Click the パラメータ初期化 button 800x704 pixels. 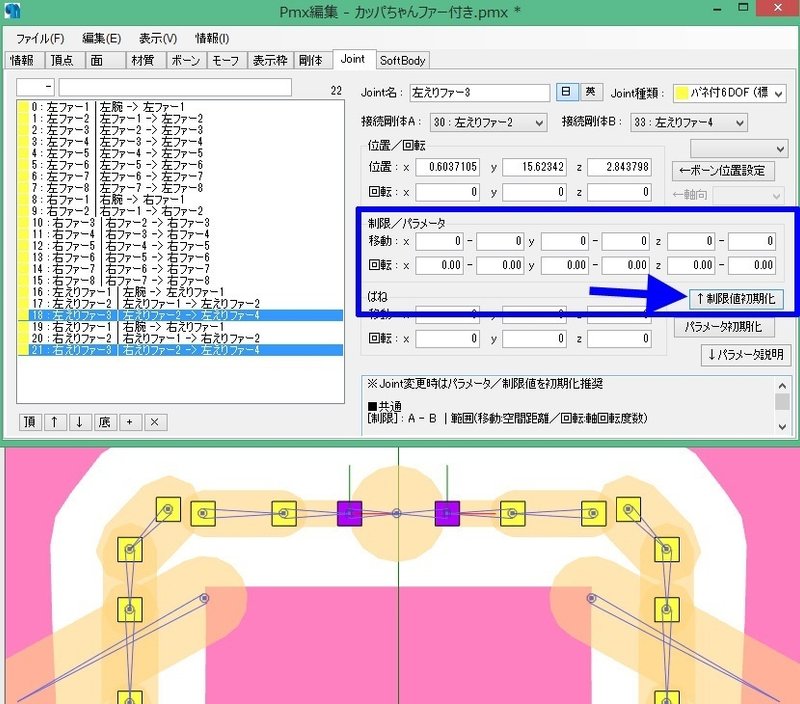pos(724,327)
